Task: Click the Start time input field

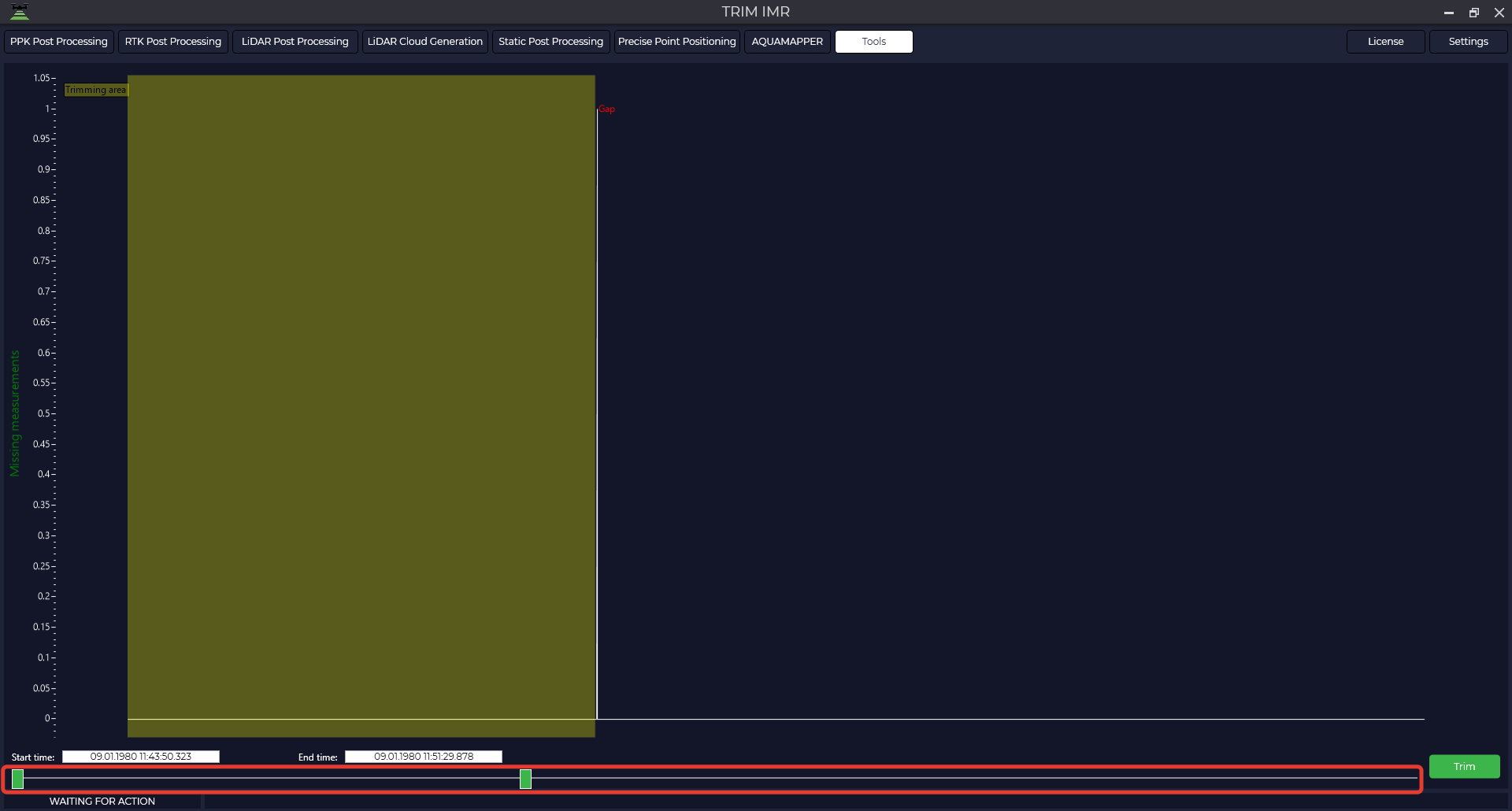Action: tap(141, 757)
